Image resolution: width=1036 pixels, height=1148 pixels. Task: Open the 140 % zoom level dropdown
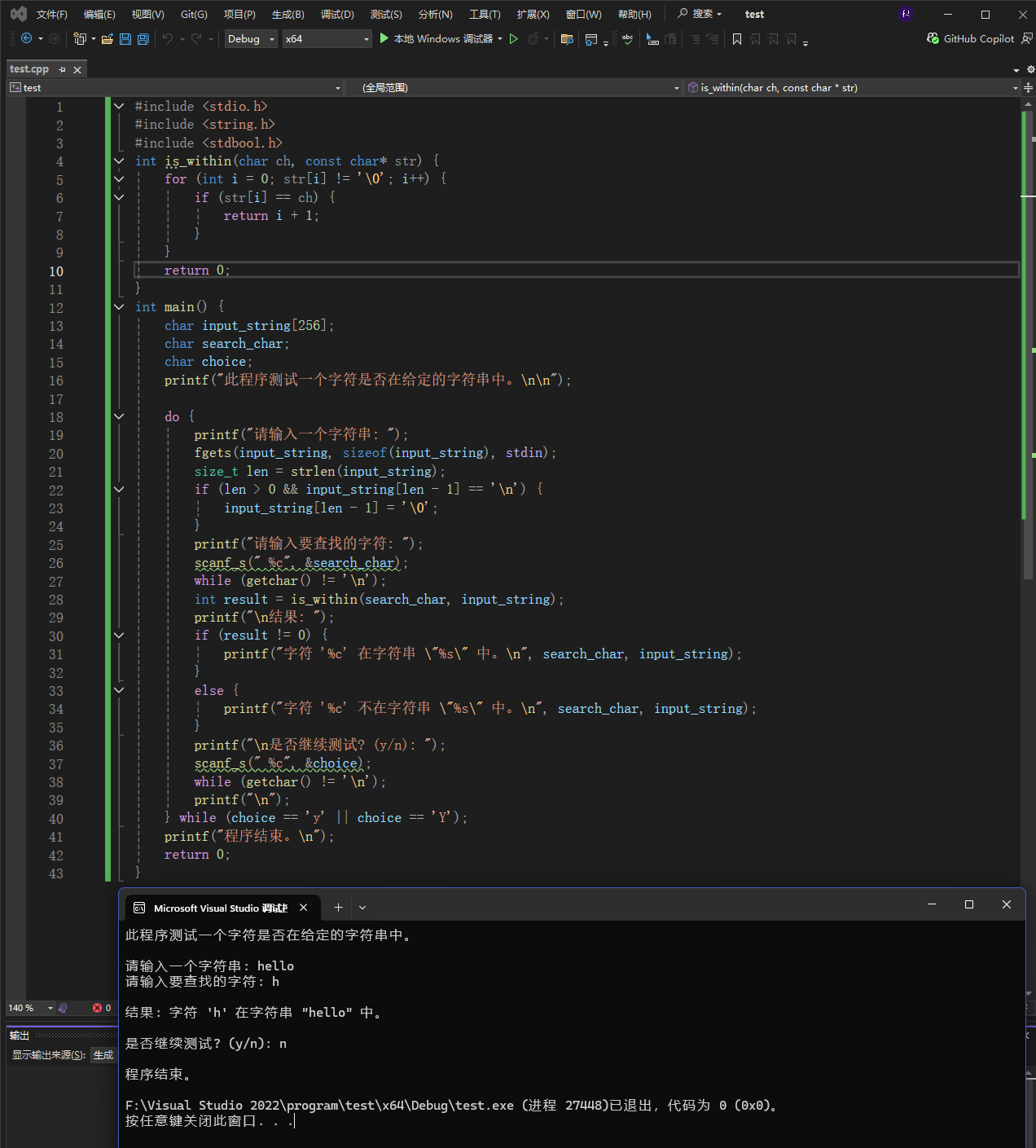(30, 1008)
